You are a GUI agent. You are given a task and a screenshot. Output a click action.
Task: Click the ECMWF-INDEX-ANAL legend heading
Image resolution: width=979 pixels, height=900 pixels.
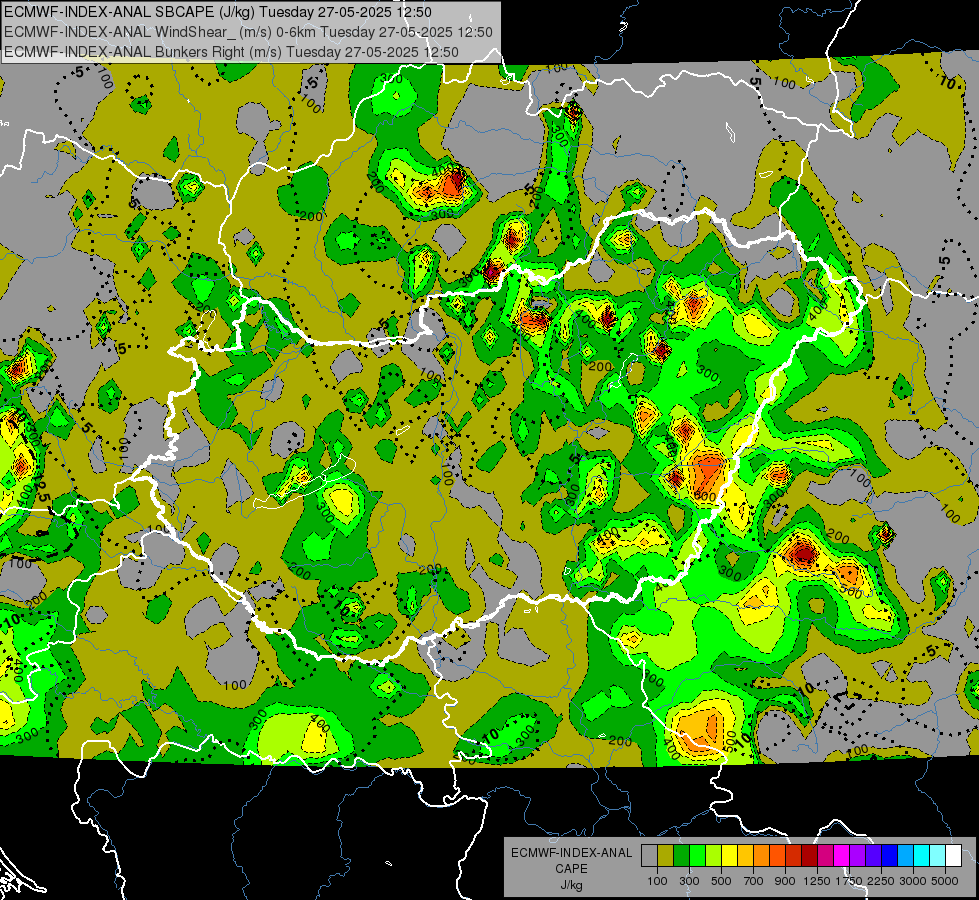pyautogui.click(x=571, y=853)
